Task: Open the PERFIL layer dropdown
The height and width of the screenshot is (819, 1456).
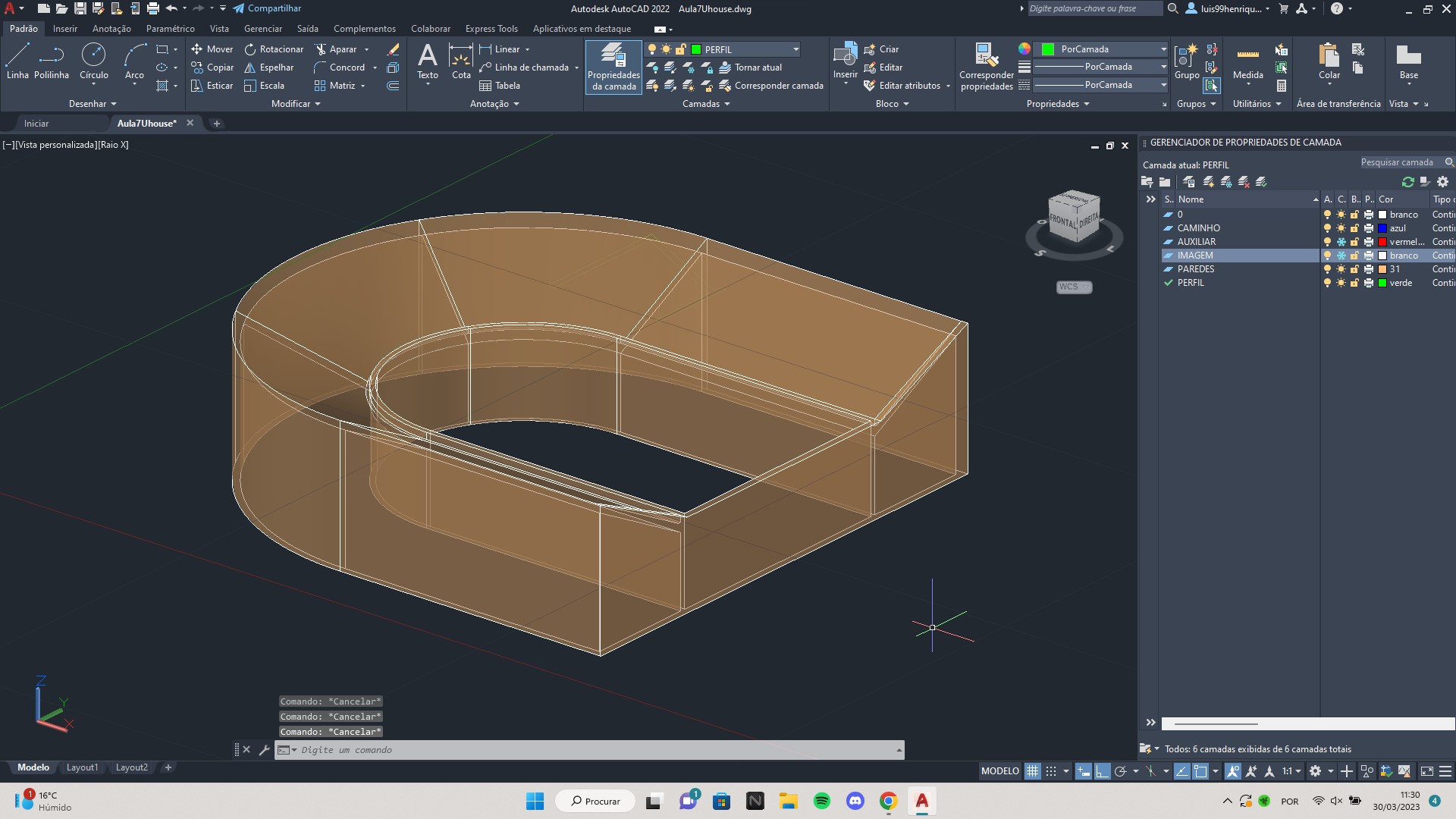Action: (795, 49)
